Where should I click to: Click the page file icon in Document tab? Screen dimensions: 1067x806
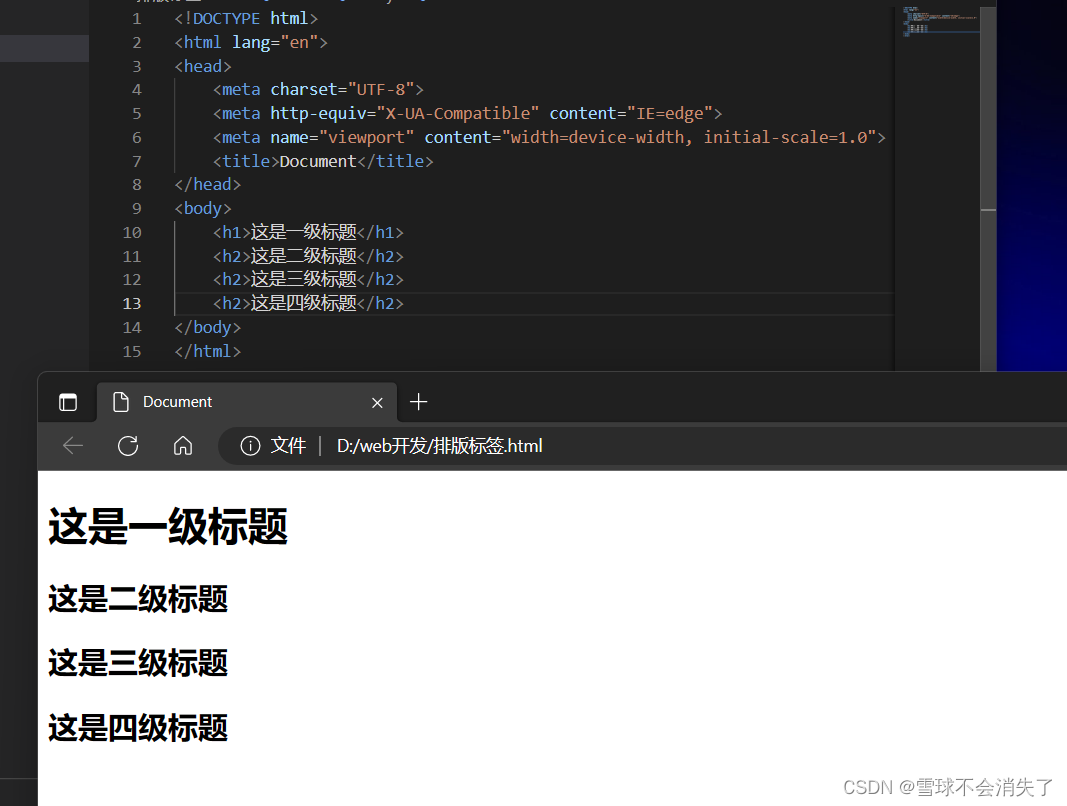point(120,402)
